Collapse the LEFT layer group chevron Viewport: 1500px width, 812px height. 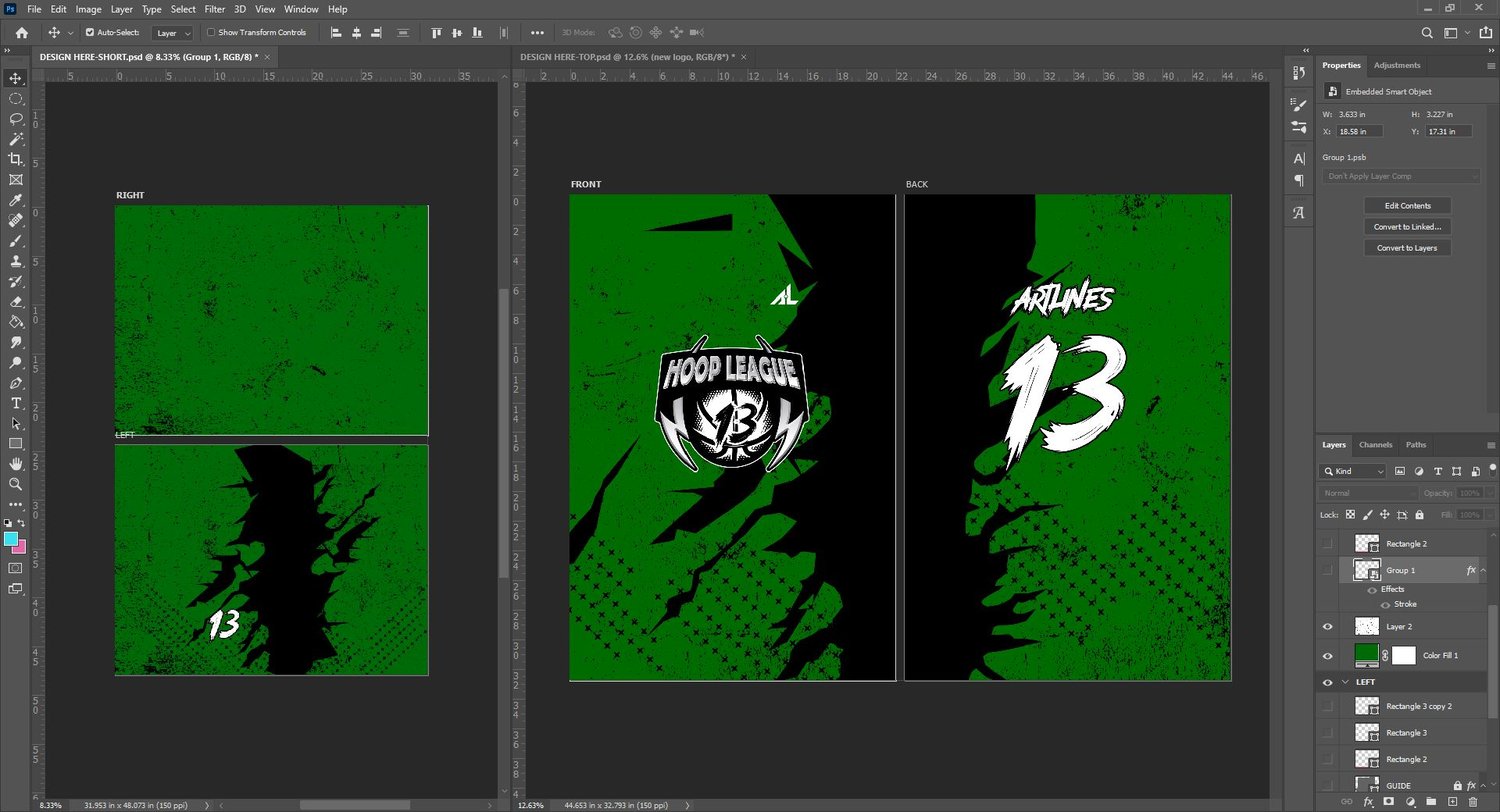click(1346, 682)
